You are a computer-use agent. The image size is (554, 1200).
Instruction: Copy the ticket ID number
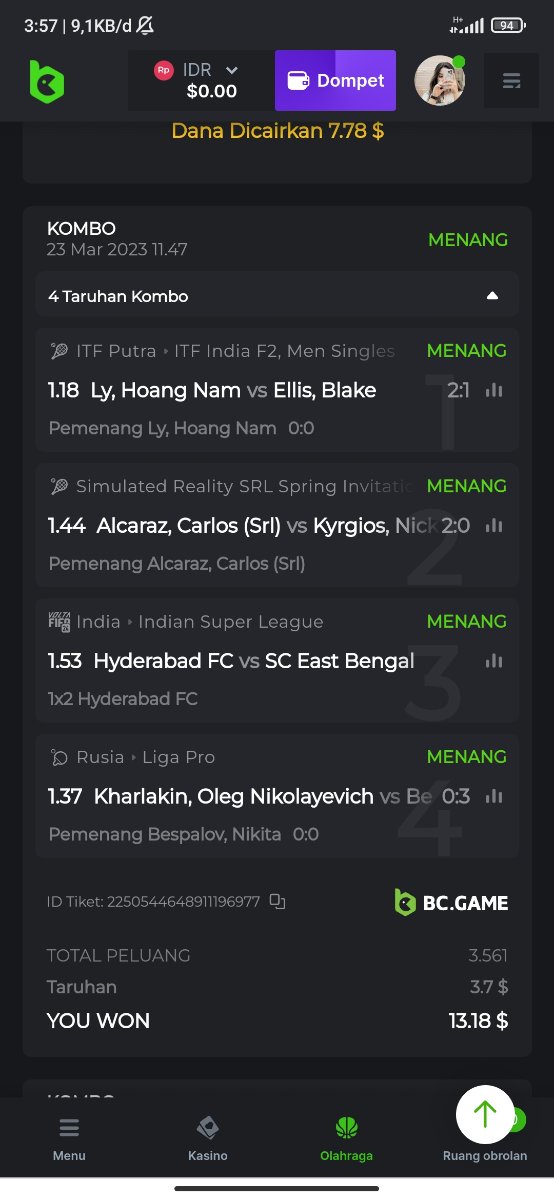coord(278,901)
